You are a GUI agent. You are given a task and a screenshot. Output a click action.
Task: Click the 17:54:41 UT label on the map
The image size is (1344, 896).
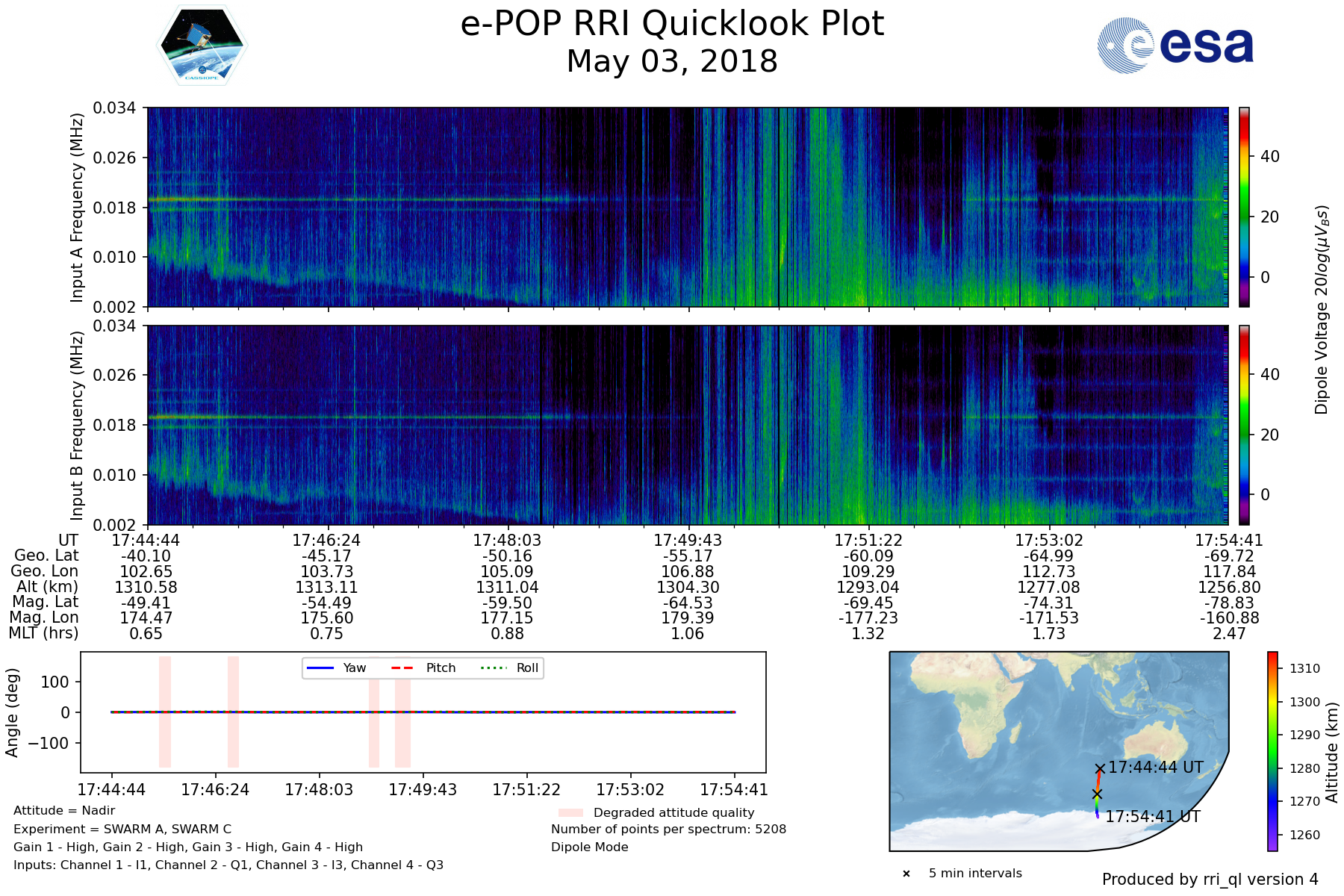[1153, 817]
